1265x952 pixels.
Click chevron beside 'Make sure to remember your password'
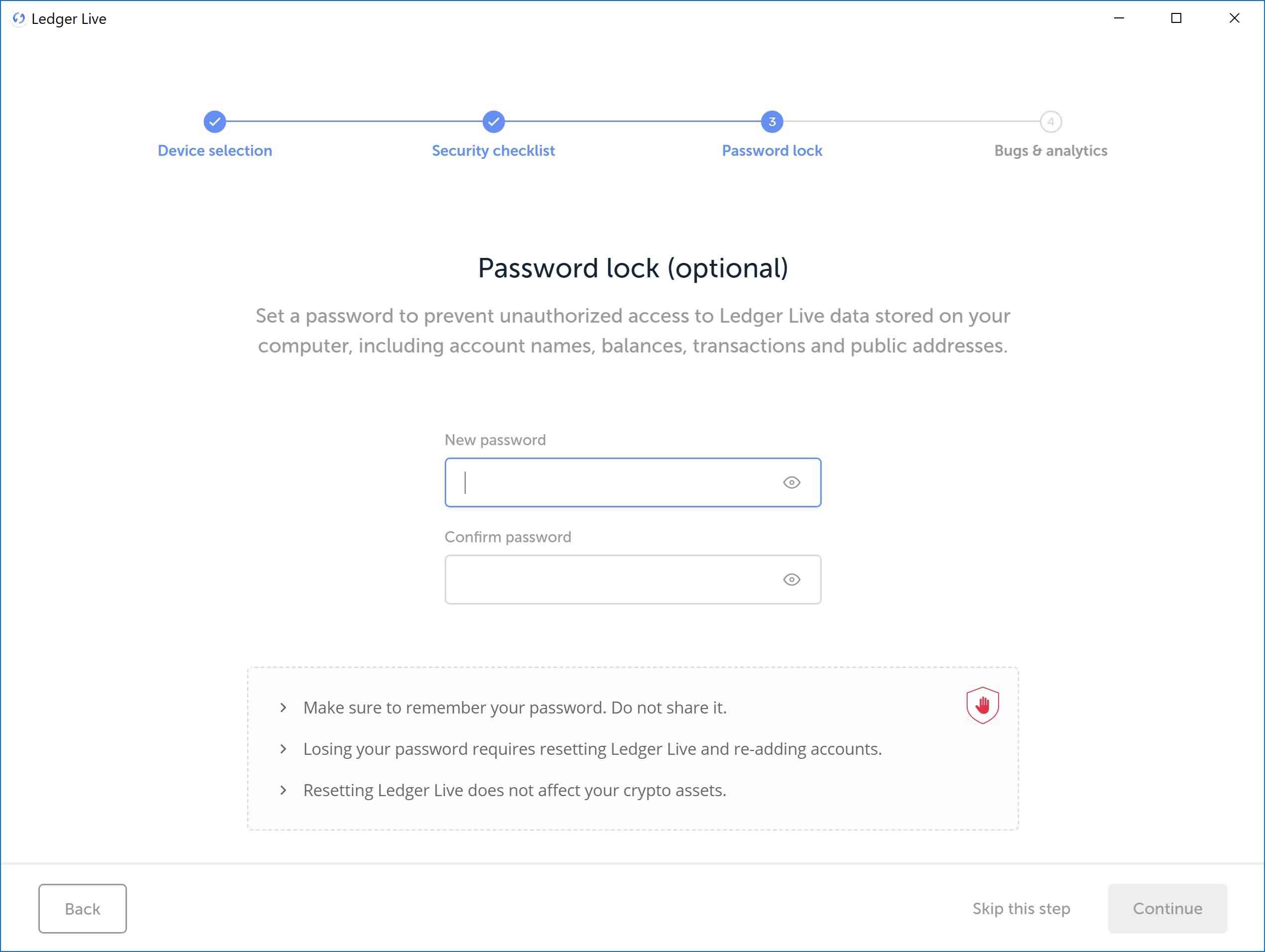283,708
